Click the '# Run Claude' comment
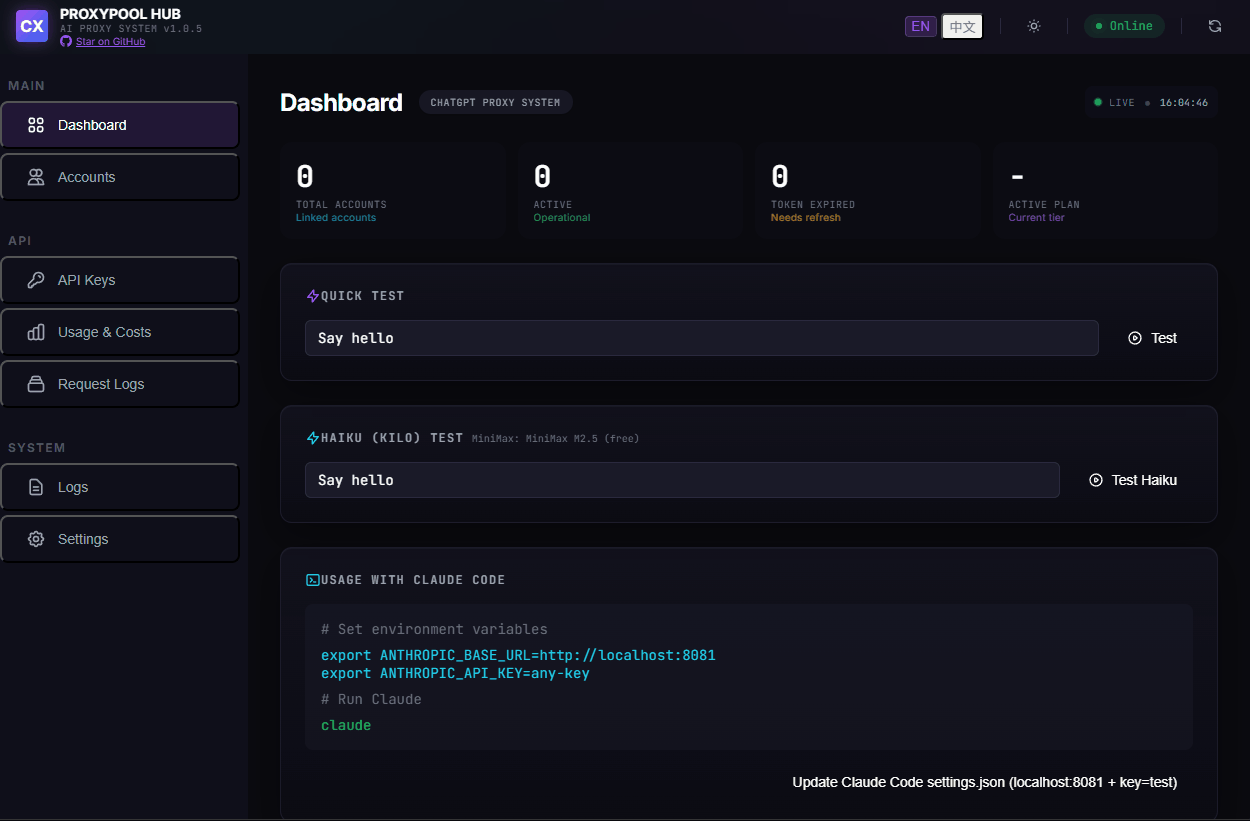The width and height of the screenshot is (1250, 821). tap(371, 700)
